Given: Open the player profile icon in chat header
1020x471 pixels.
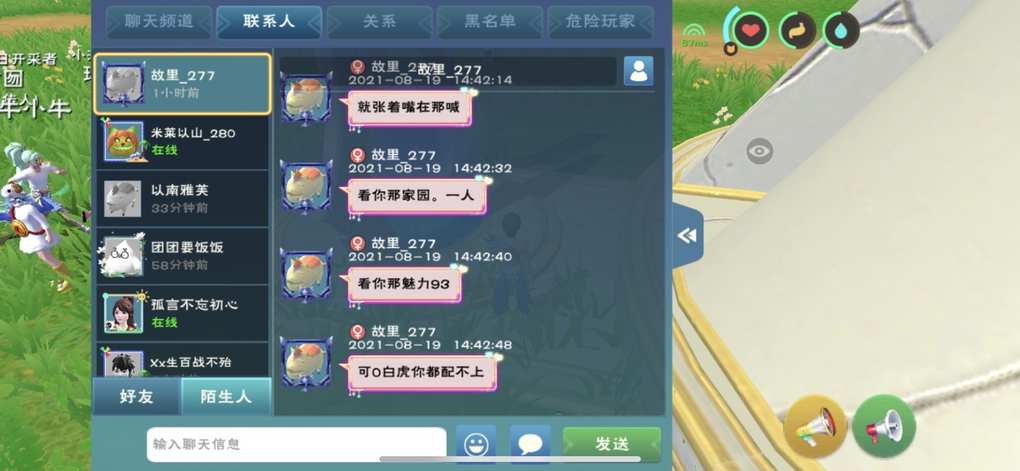Looking at the screenshot, I should pos(638,71).
